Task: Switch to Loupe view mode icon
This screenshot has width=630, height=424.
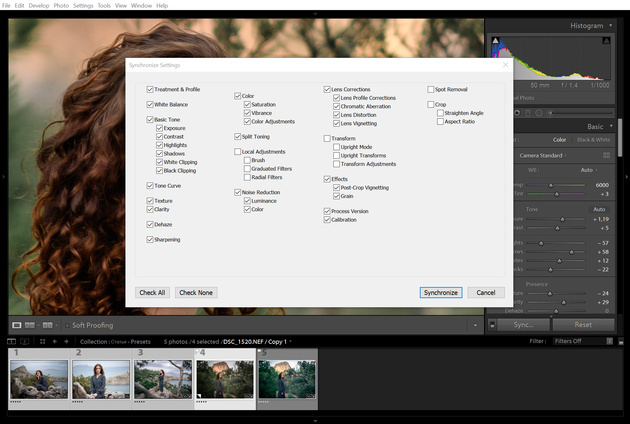Action: click(x=16, y=325)
